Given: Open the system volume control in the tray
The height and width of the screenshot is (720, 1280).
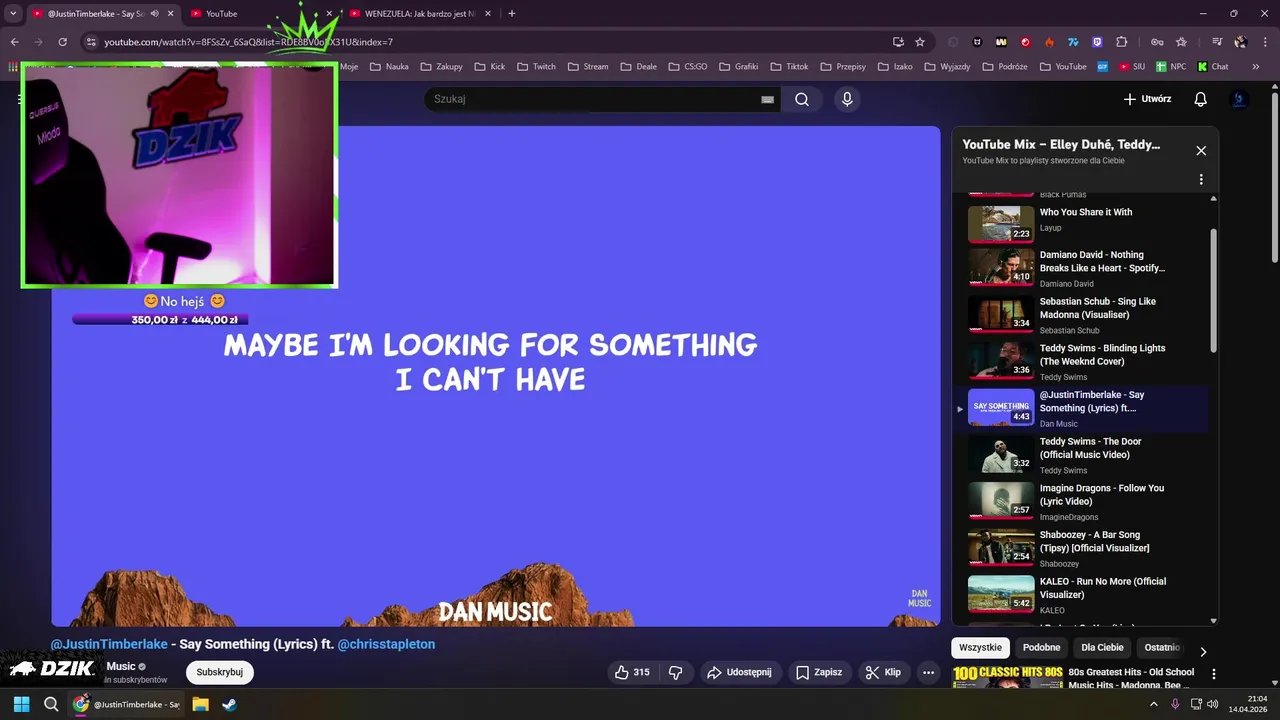Looking at the screenshot, I should point(1213,704).
